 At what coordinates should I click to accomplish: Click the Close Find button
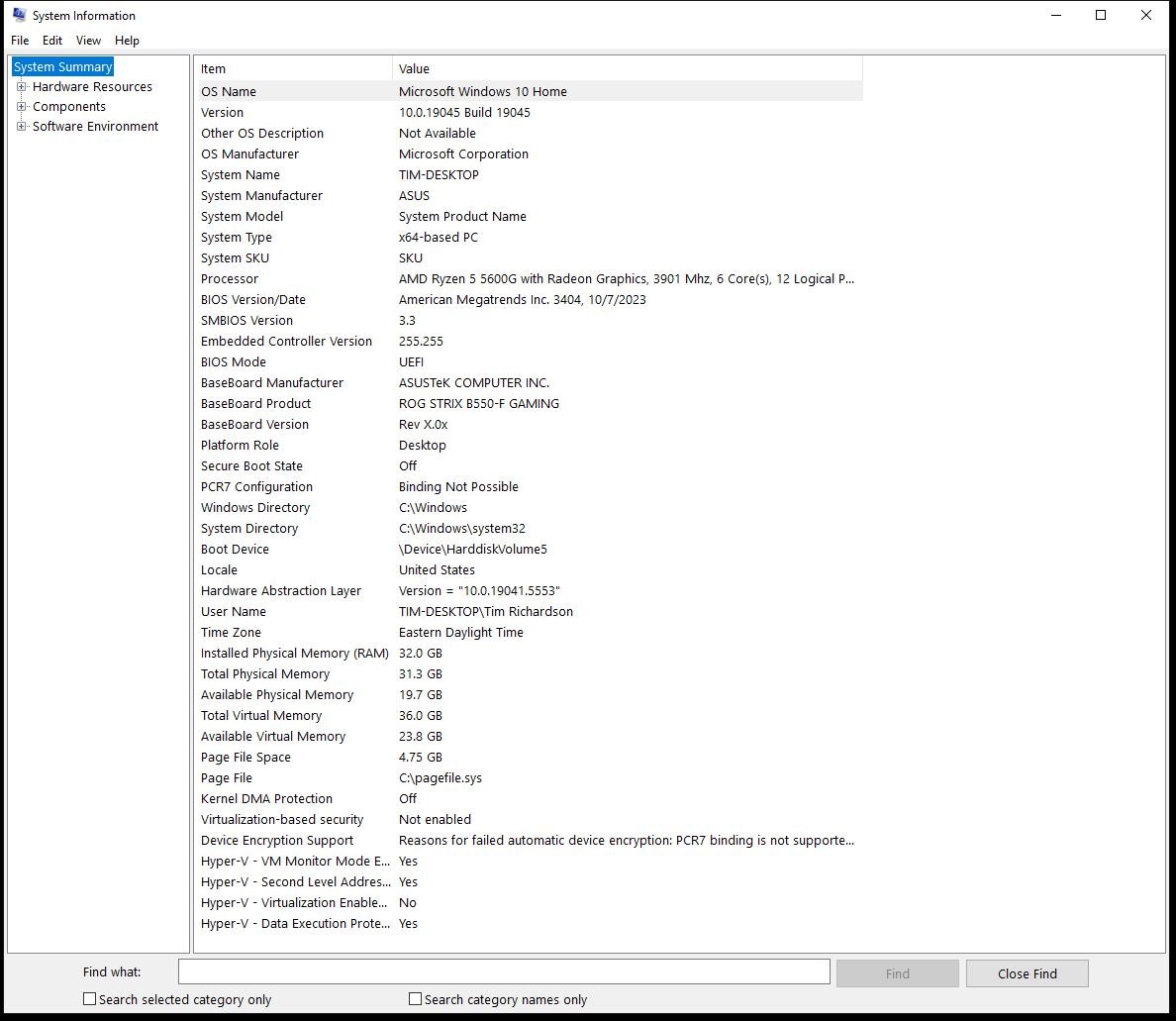pyautogui.click(x=1027, y=972)
